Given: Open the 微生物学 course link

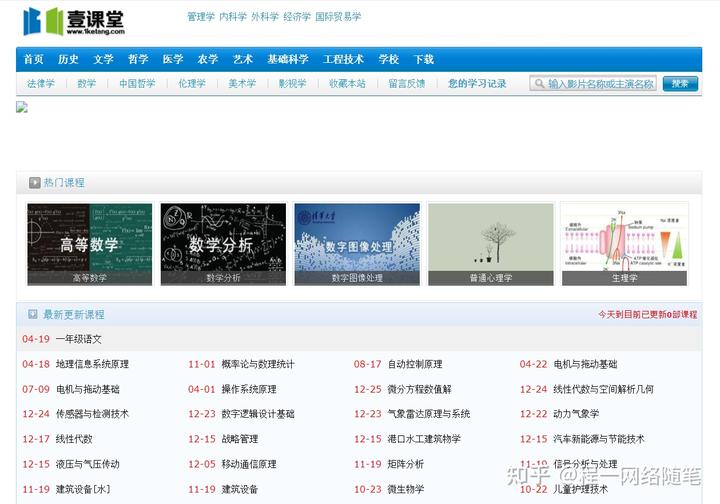Looking at the screenshot, I should 405,489.
